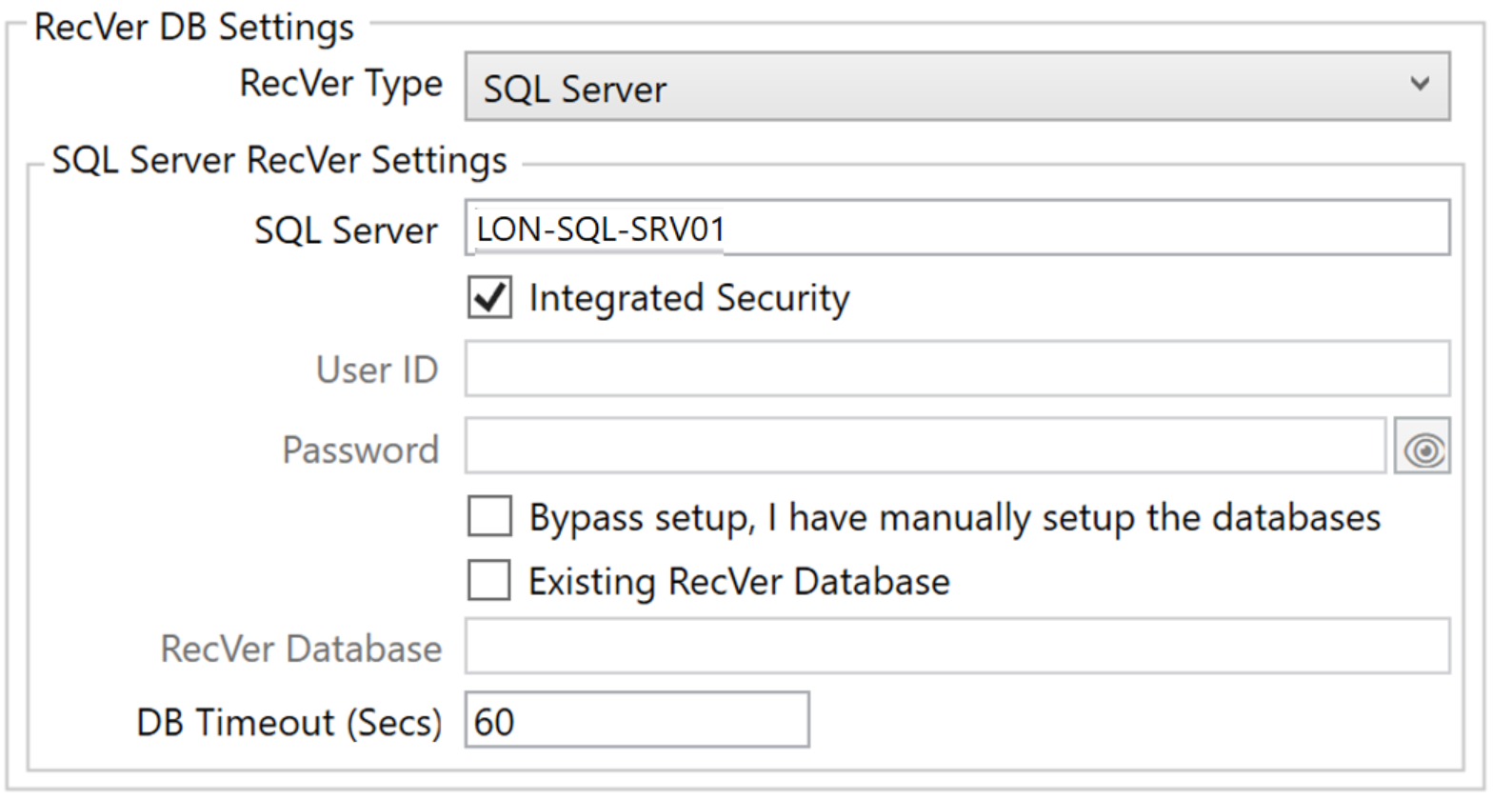Click the RecVer Database label
The height and width of the screenshot is (800, 1512).
click(301, 649)
